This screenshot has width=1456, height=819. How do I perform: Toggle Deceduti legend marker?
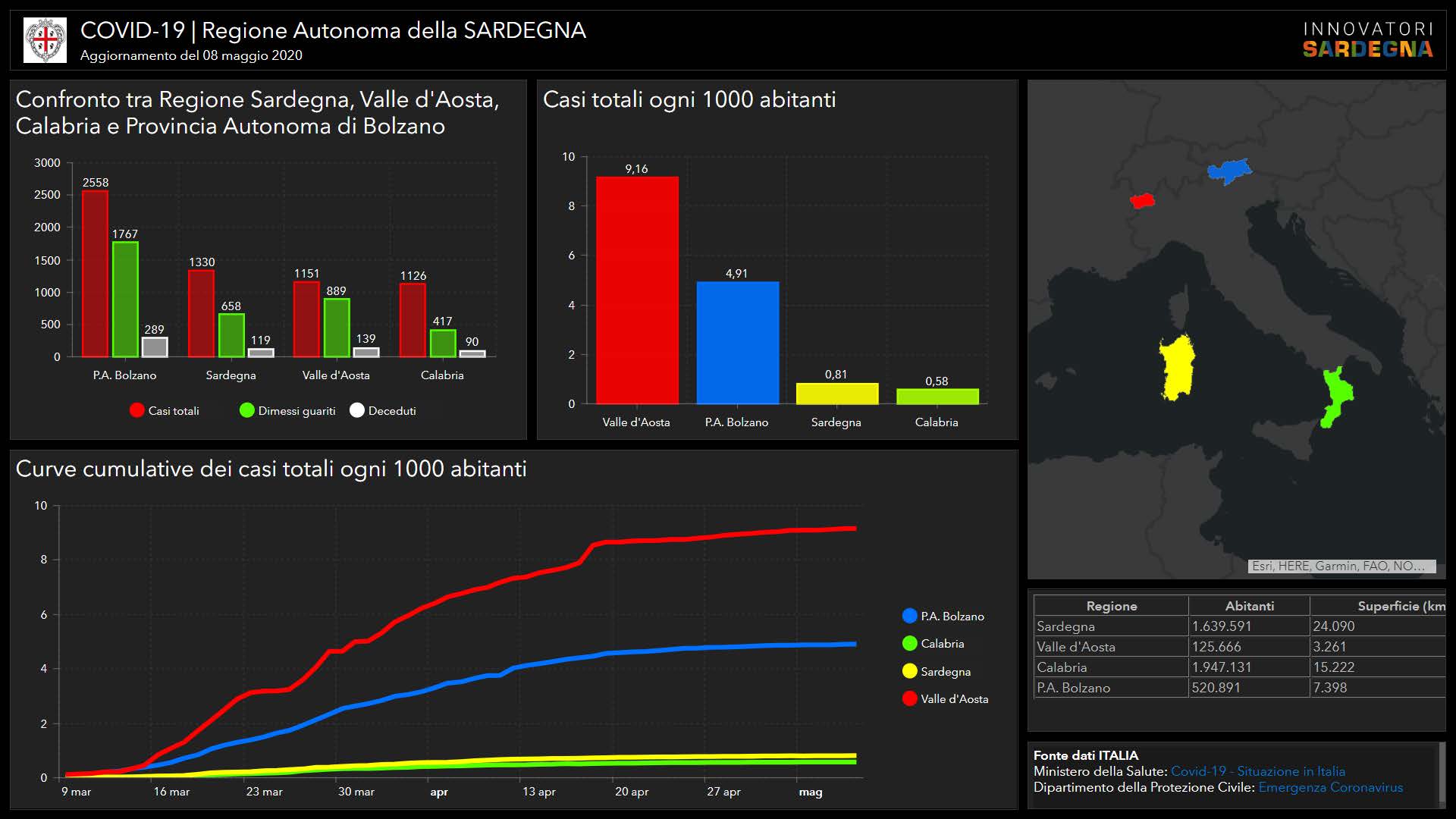pos(357,410)
